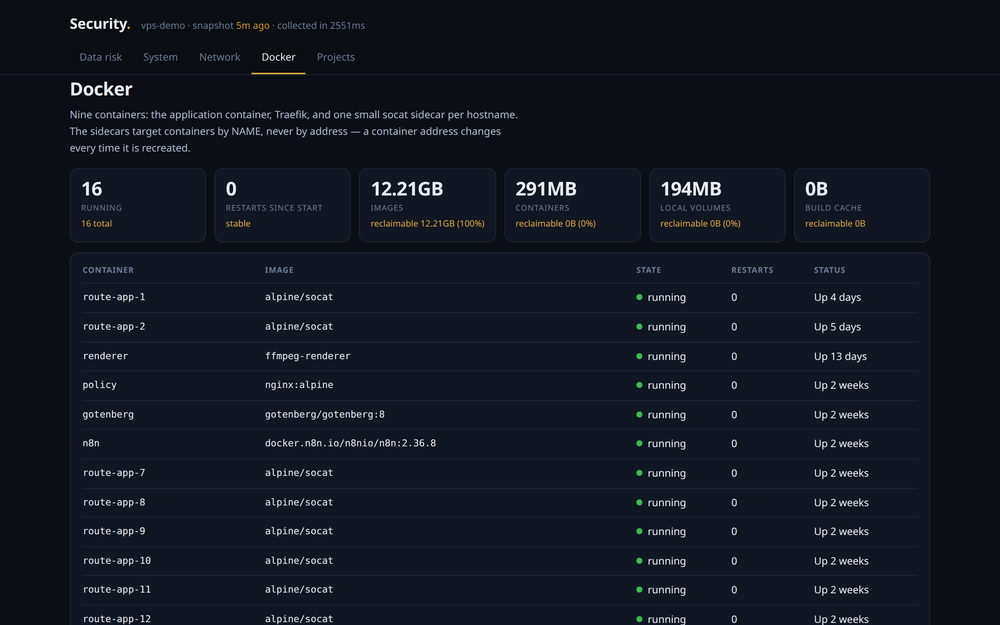Click container name route-app-8
The image size is (1000, 625).
114,502
